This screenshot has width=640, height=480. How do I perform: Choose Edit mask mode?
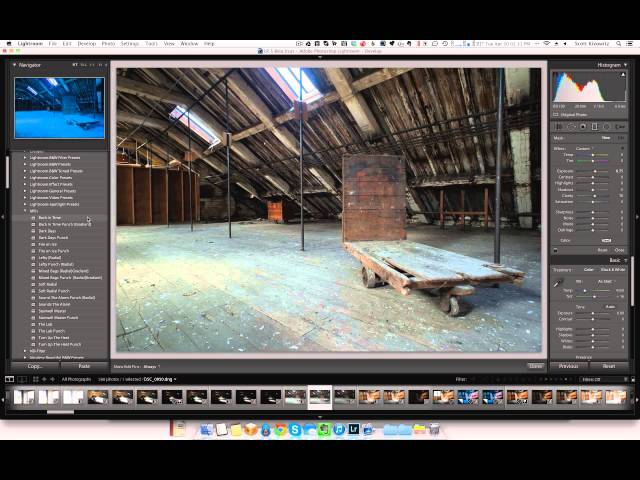[x=620, y=138]
